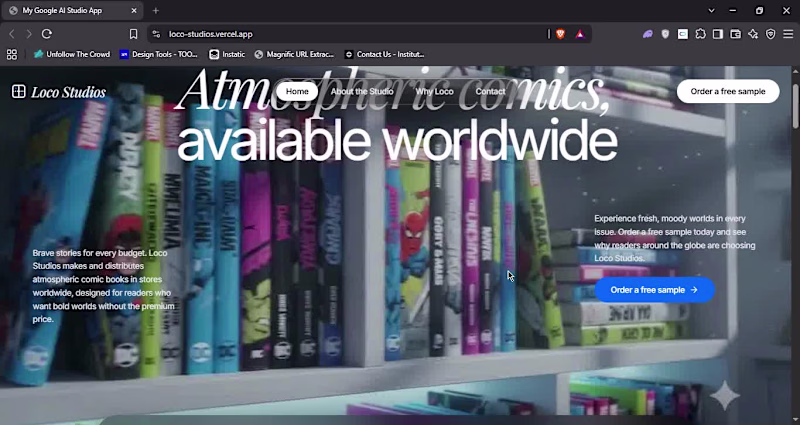Click the Brave Rewards triangle icon
Image resolution: width=800 pixels, height=425 pixels.
(580, 34)
